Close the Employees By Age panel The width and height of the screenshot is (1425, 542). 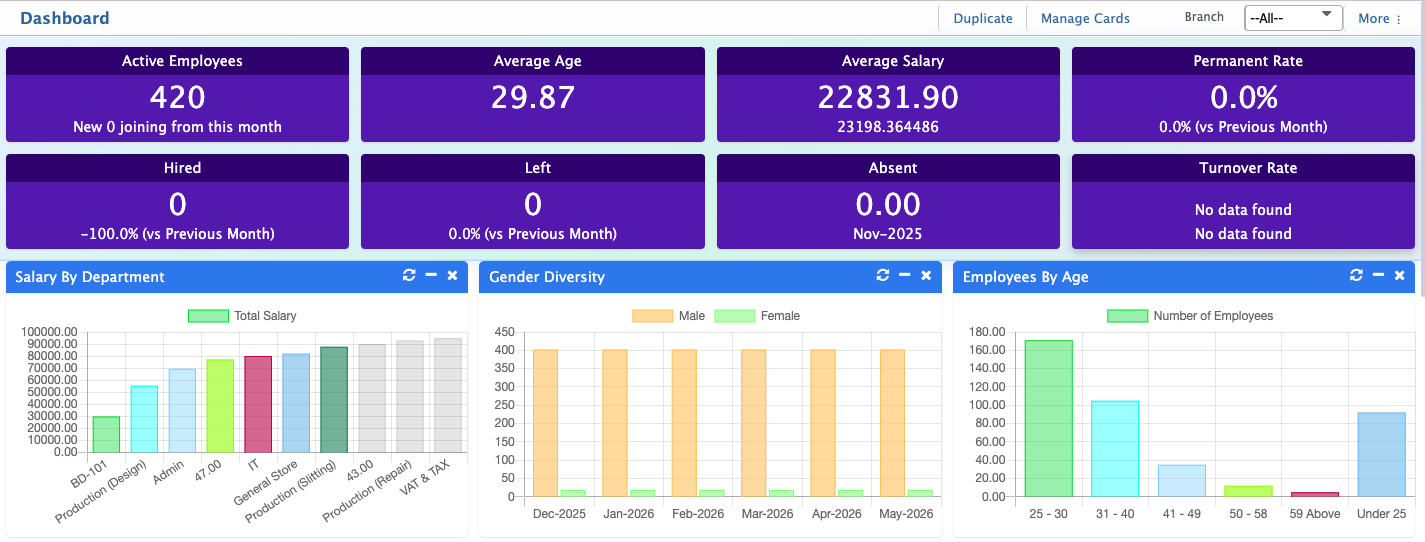tap(1400, 276)
